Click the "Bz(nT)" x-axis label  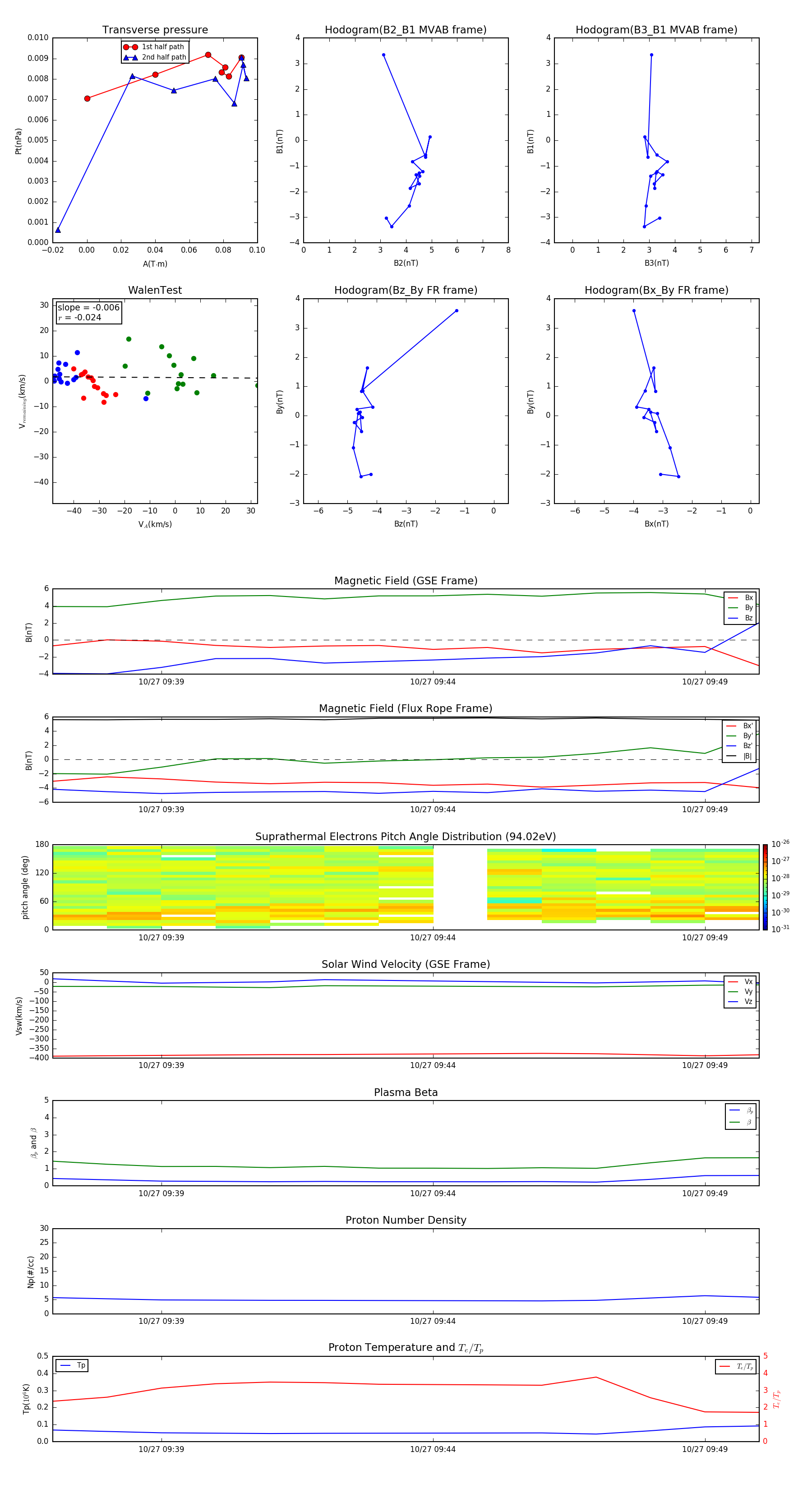[x=406, y=524]
